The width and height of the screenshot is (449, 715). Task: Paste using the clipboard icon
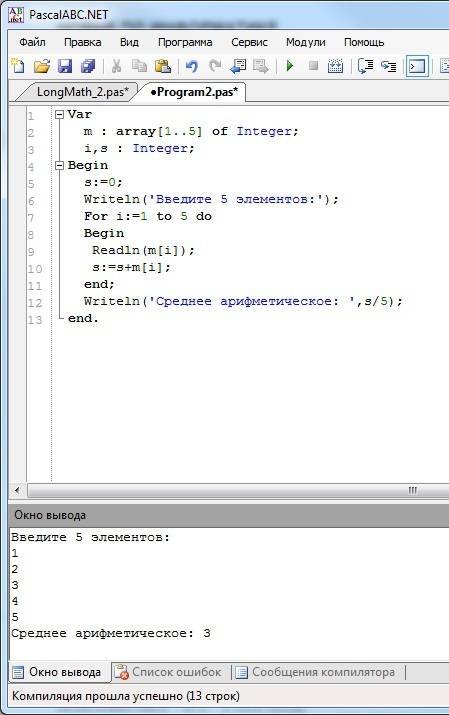(163, 66)
